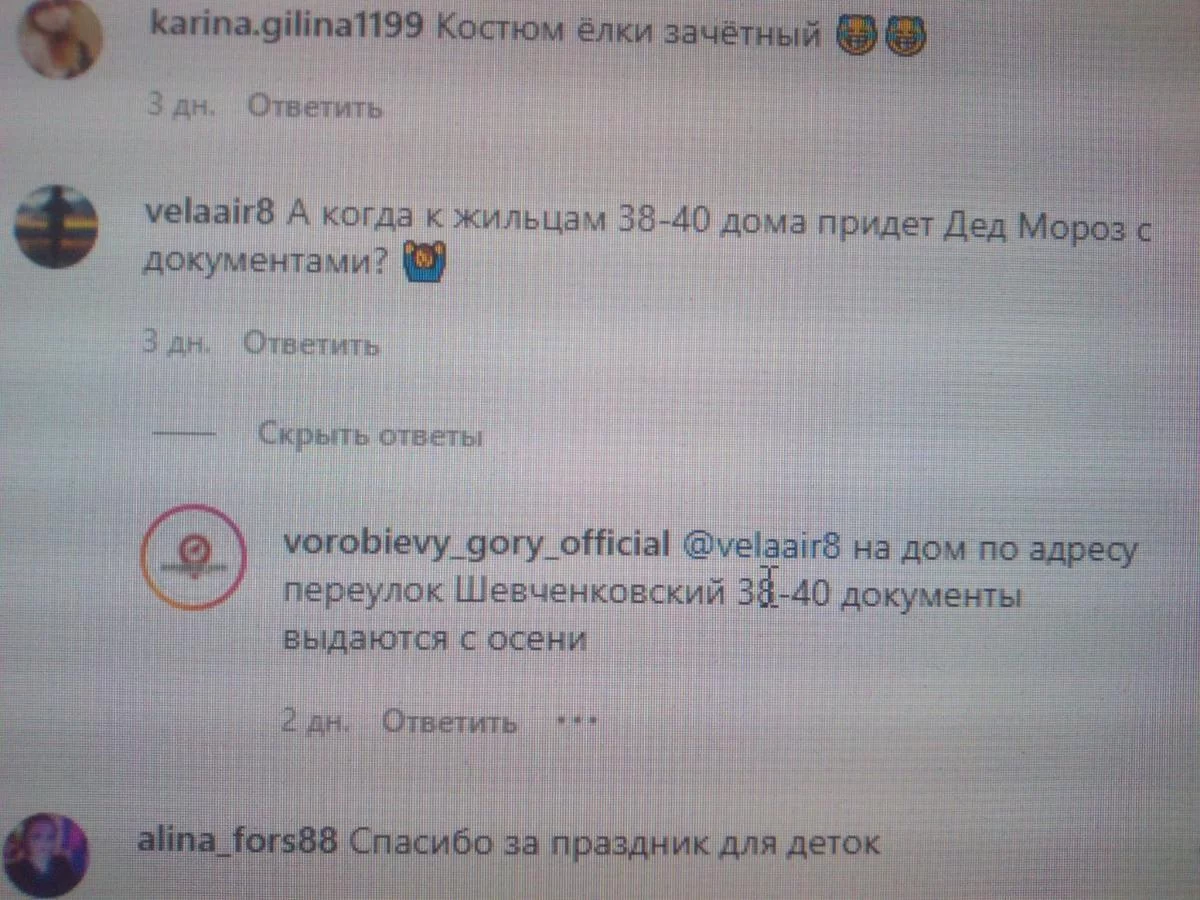The height and width of the screenshot is (900, 1200).
Task: Reply to velaair8 comment with Ответить
Action: pos(312,345)
